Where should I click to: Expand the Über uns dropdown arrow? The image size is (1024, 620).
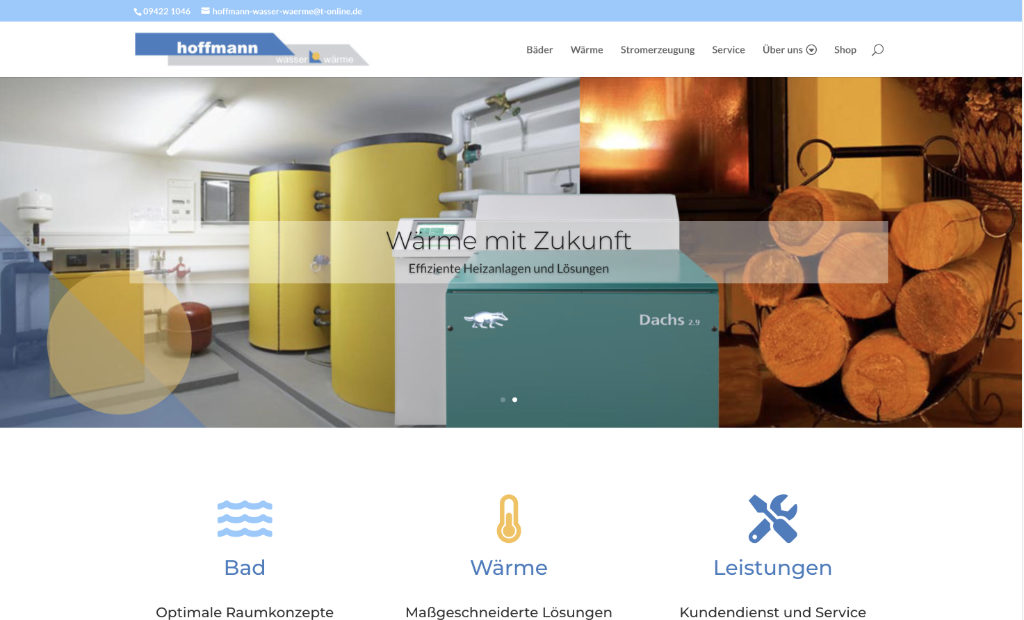pyautogui.click(x=812, y=50)
